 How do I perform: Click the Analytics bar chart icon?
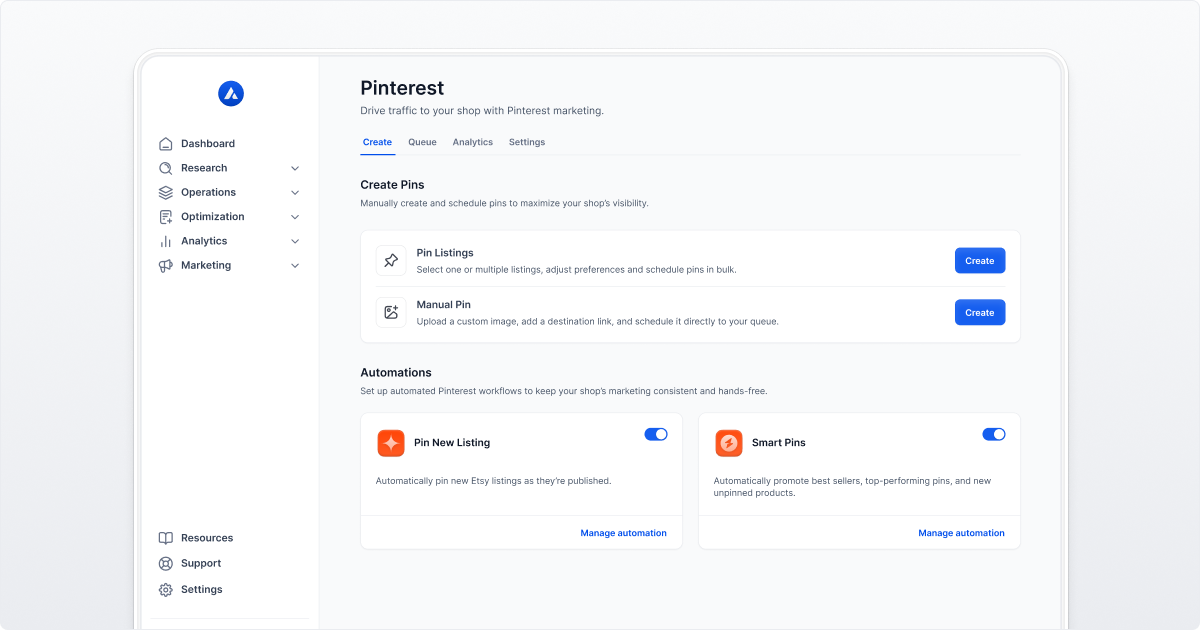click(x=166, y=241)
